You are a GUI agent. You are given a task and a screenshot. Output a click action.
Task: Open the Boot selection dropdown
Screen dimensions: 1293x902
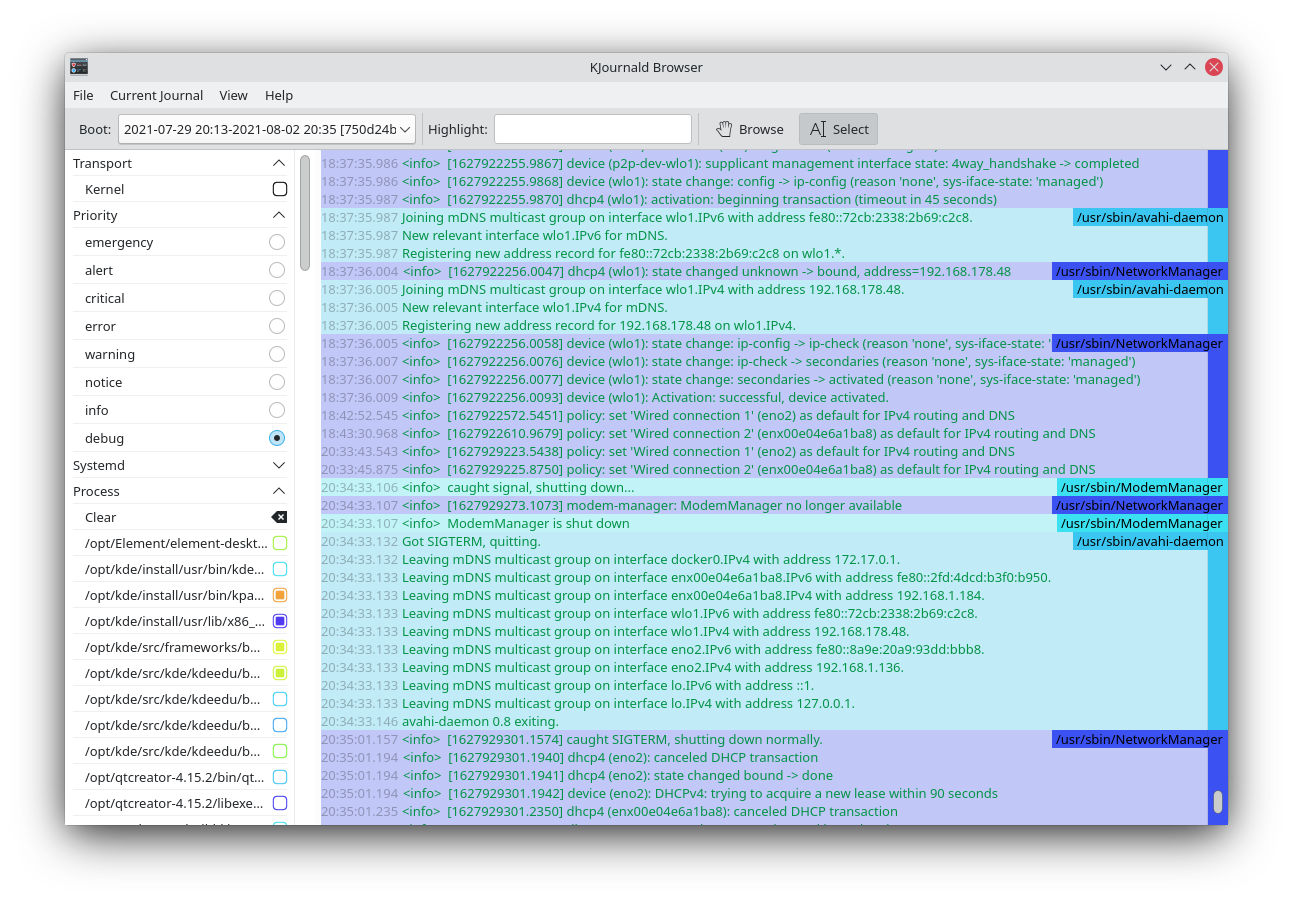(x=267, y=129)
